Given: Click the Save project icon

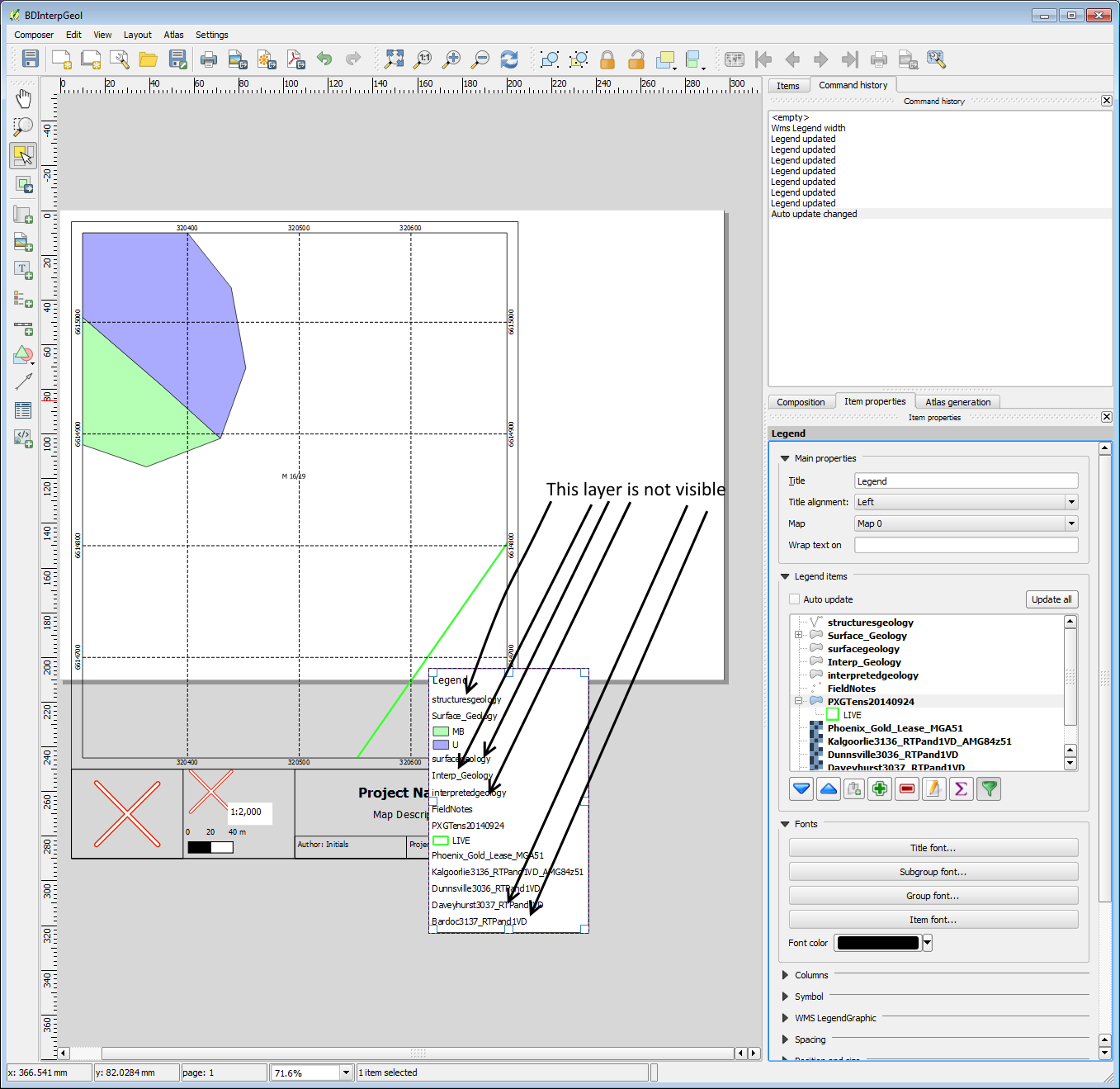Looking at the screenshot, I should pyautogui.click(x=31, y=59).
